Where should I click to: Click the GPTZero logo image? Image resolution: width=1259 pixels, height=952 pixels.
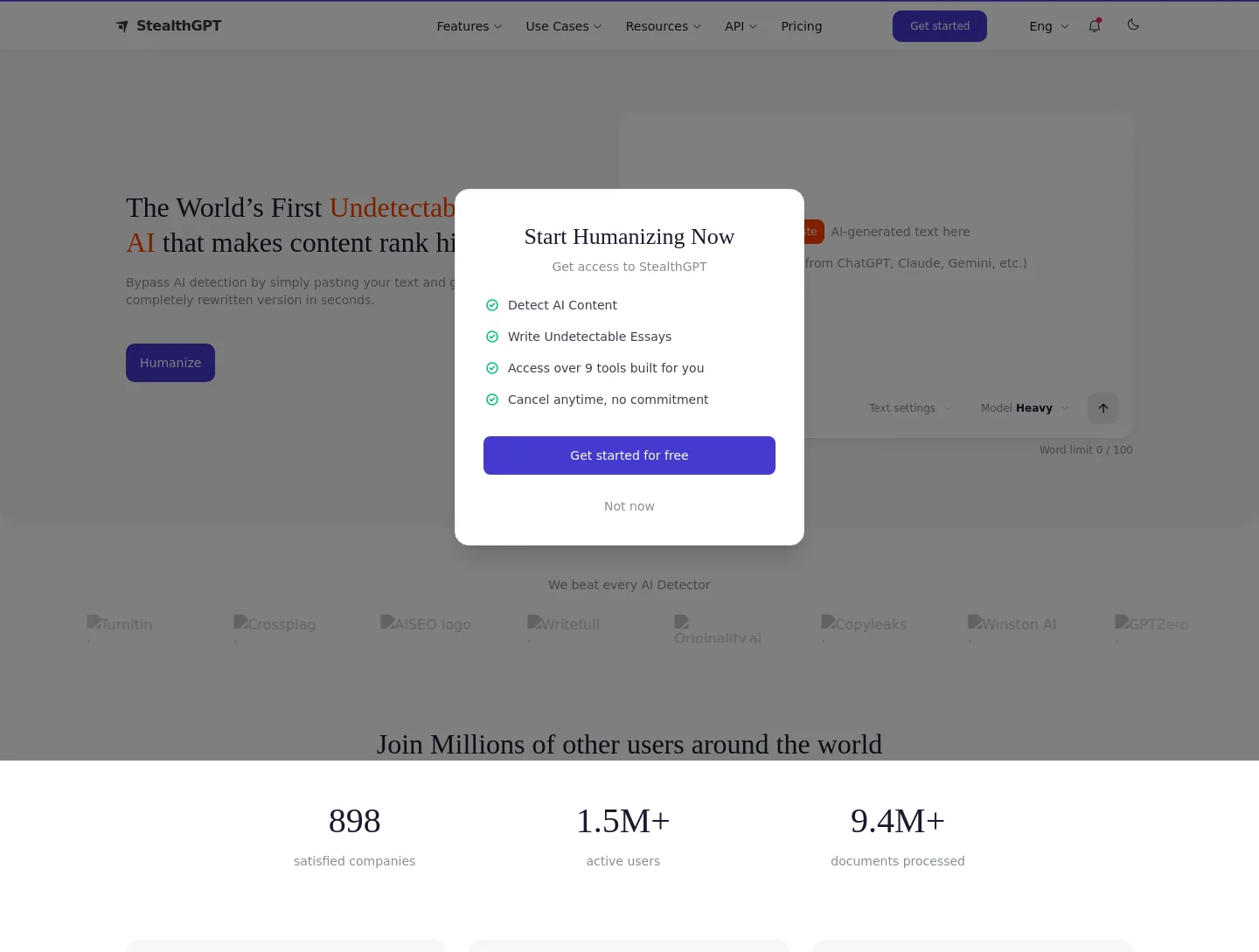tap(1151, 624)
